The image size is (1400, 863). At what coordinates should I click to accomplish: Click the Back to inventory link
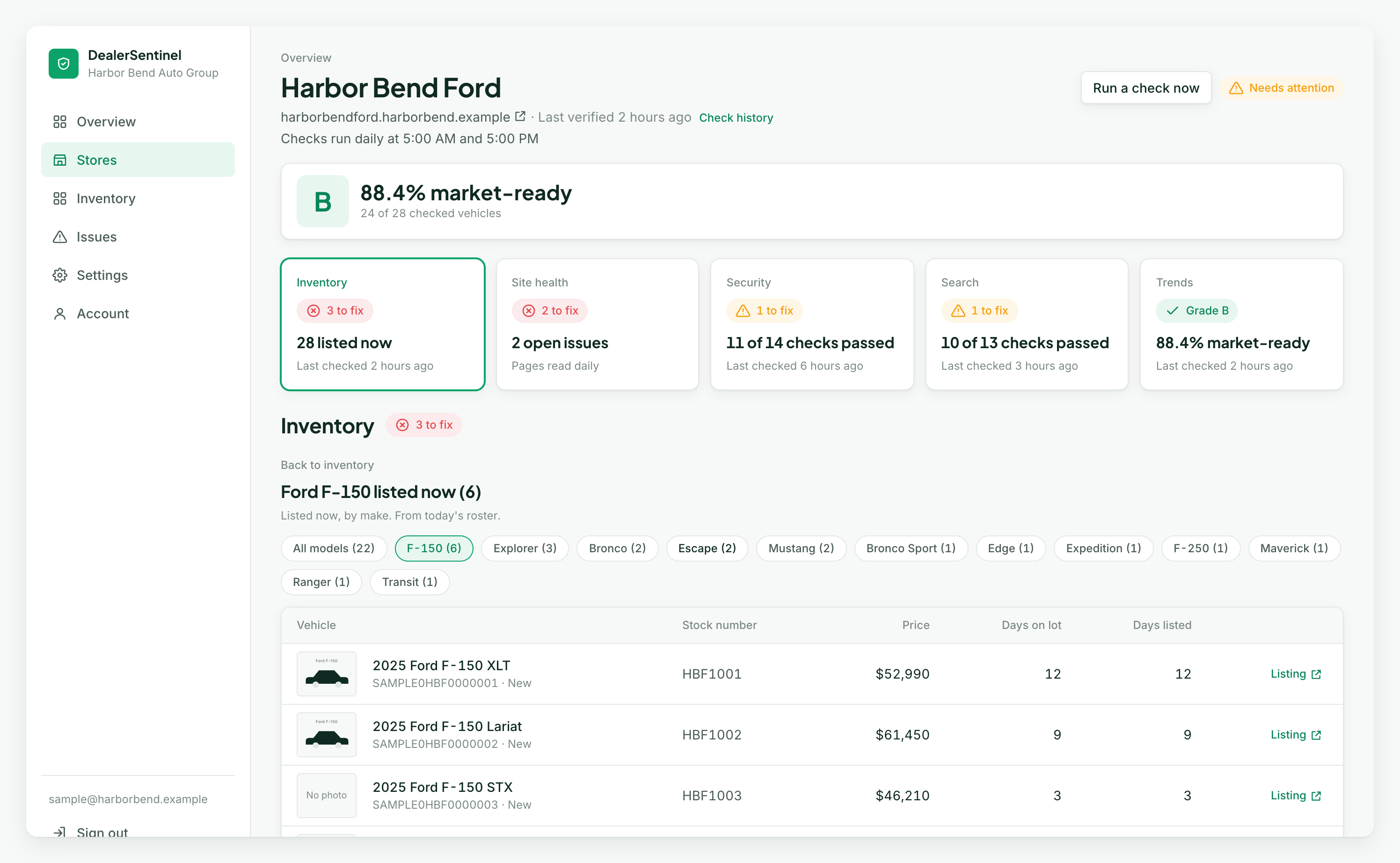pyautogui.click(x=327, y=465)
